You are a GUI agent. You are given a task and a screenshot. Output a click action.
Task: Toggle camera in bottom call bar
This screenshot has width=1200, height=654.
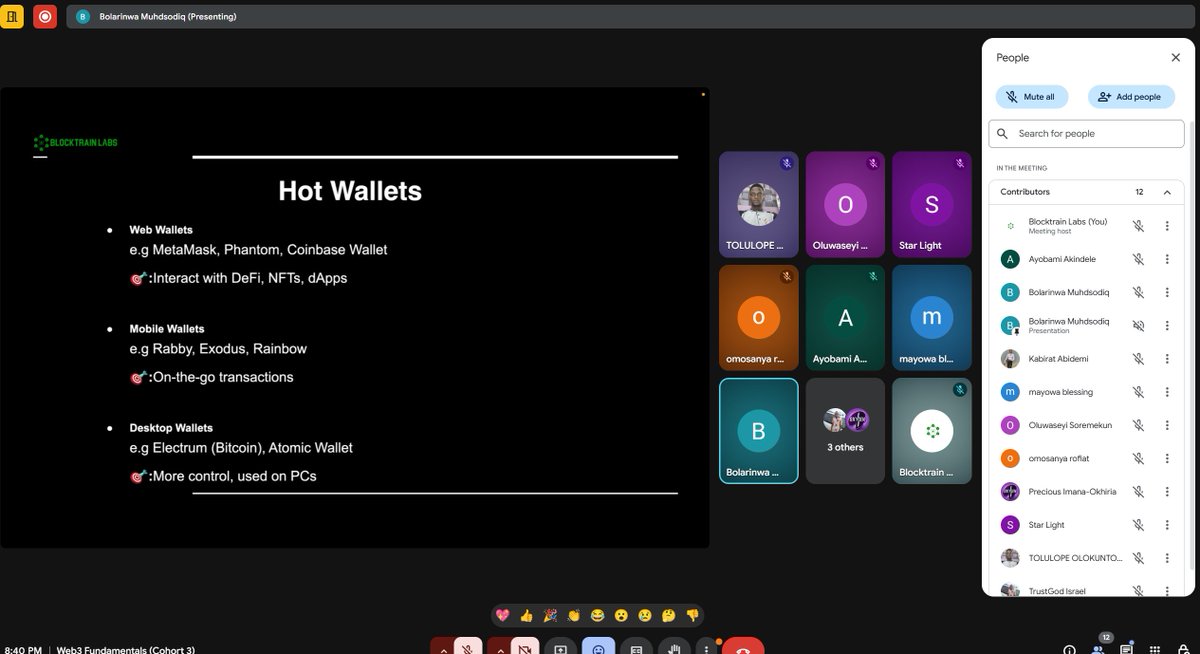coord(524,648)
